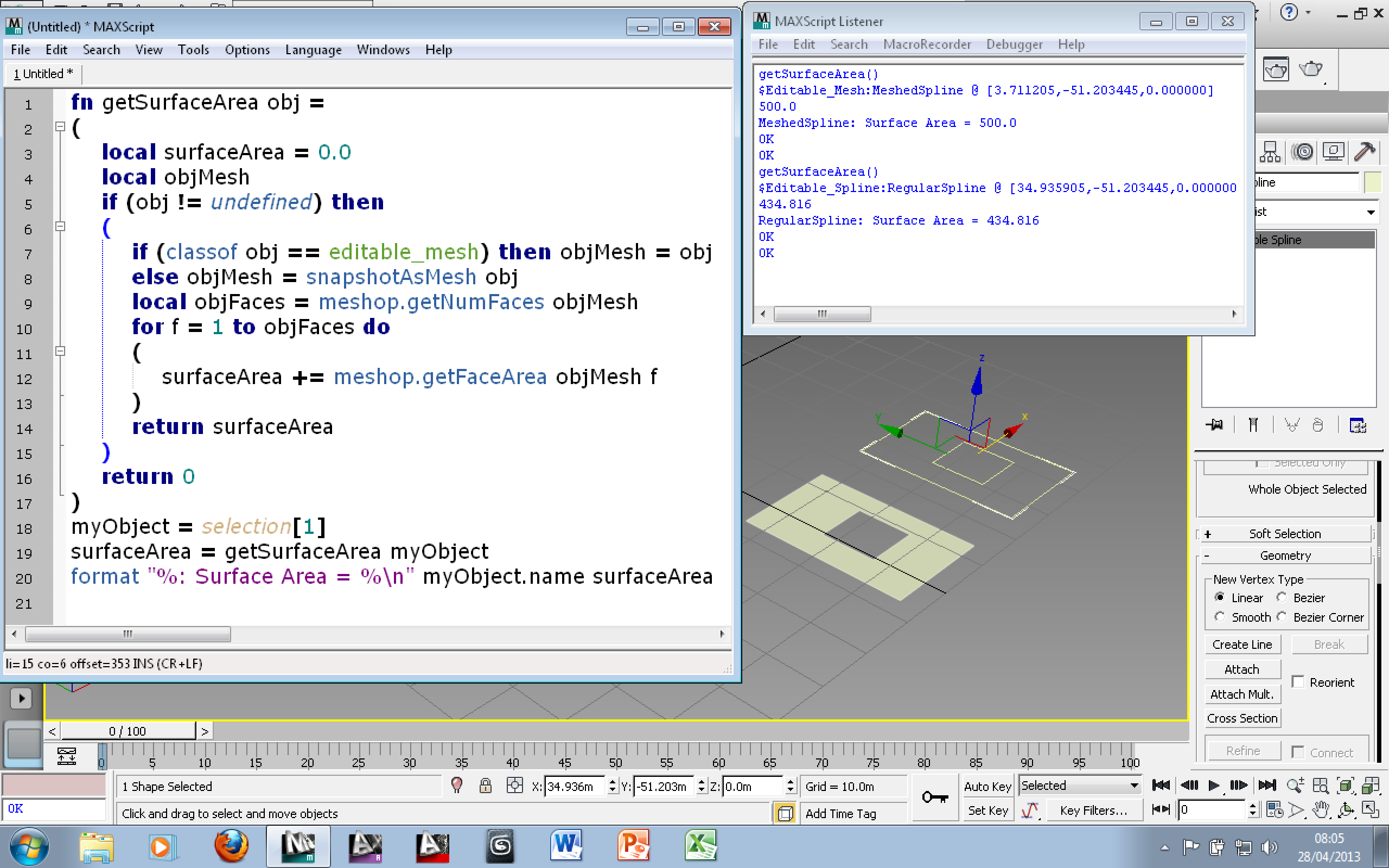Viewport: 1389px width, 868px height.
Task: Click the object color swatch
Action: coord(1372,183)
